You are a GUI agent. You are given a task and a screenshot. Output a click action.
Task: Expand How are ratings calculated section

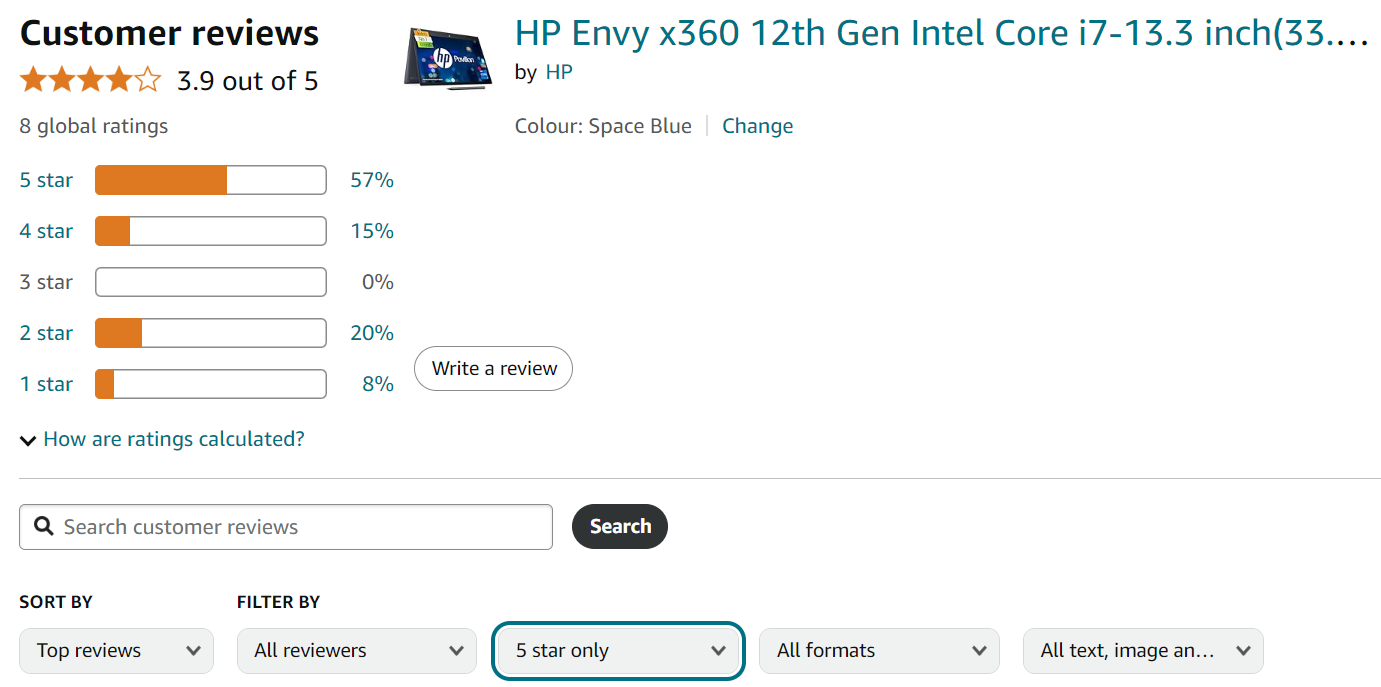[173, 439]
